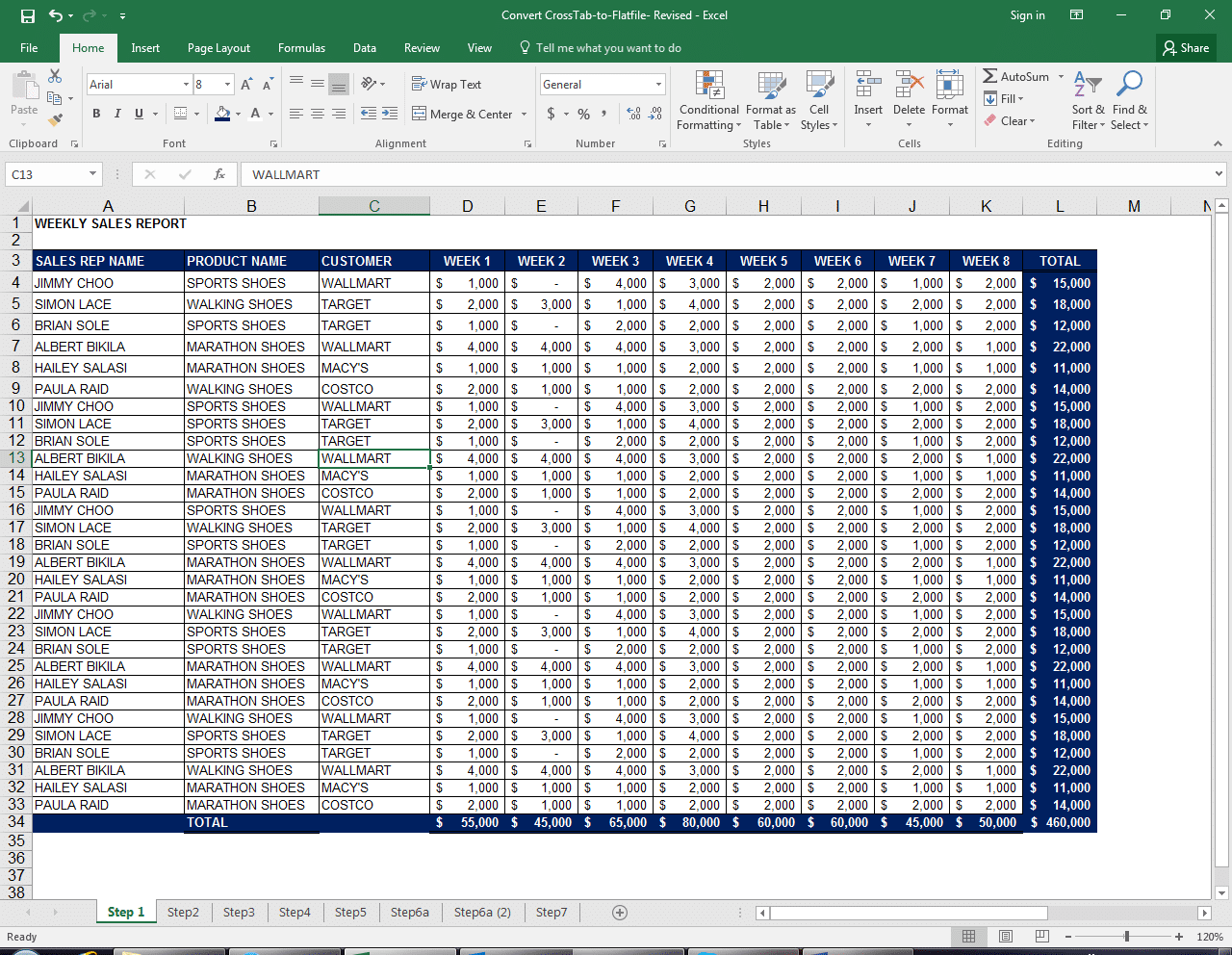Undo the last action
This screenshot has height=955, width=1232.
(56, 15)
